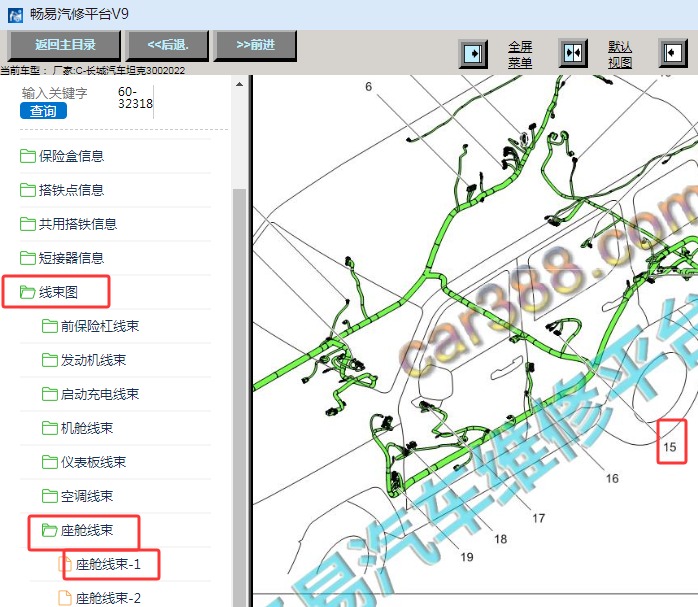Click connector label 6 in the diagram

coord(368,87)
